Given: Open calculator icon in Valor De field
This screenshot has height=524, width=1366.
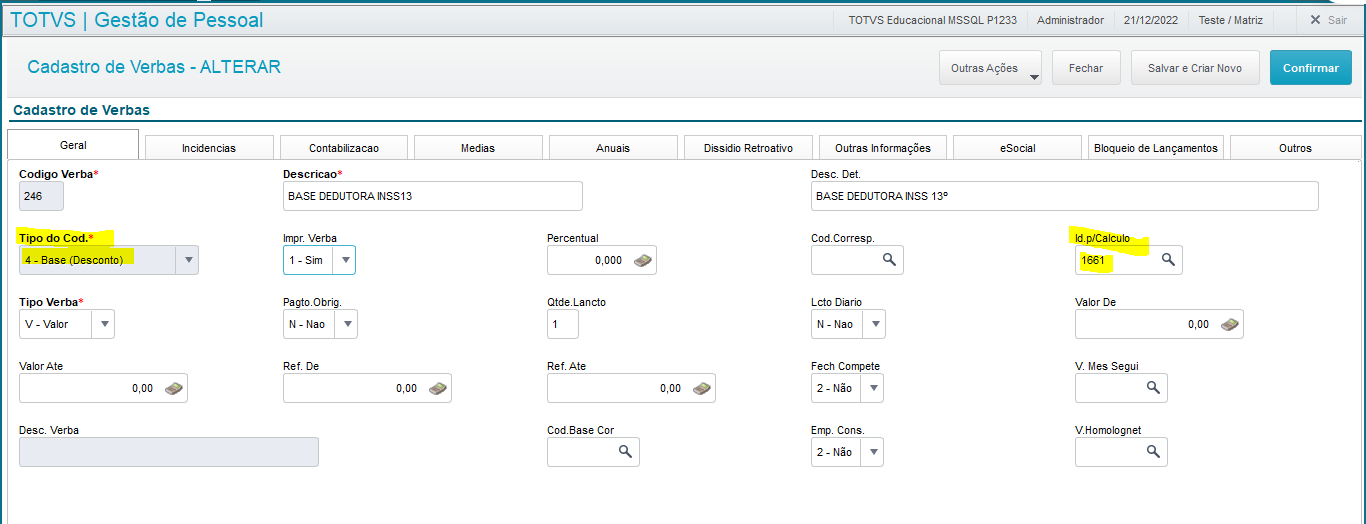Looking at the screenshot, I should (1229, 324).
